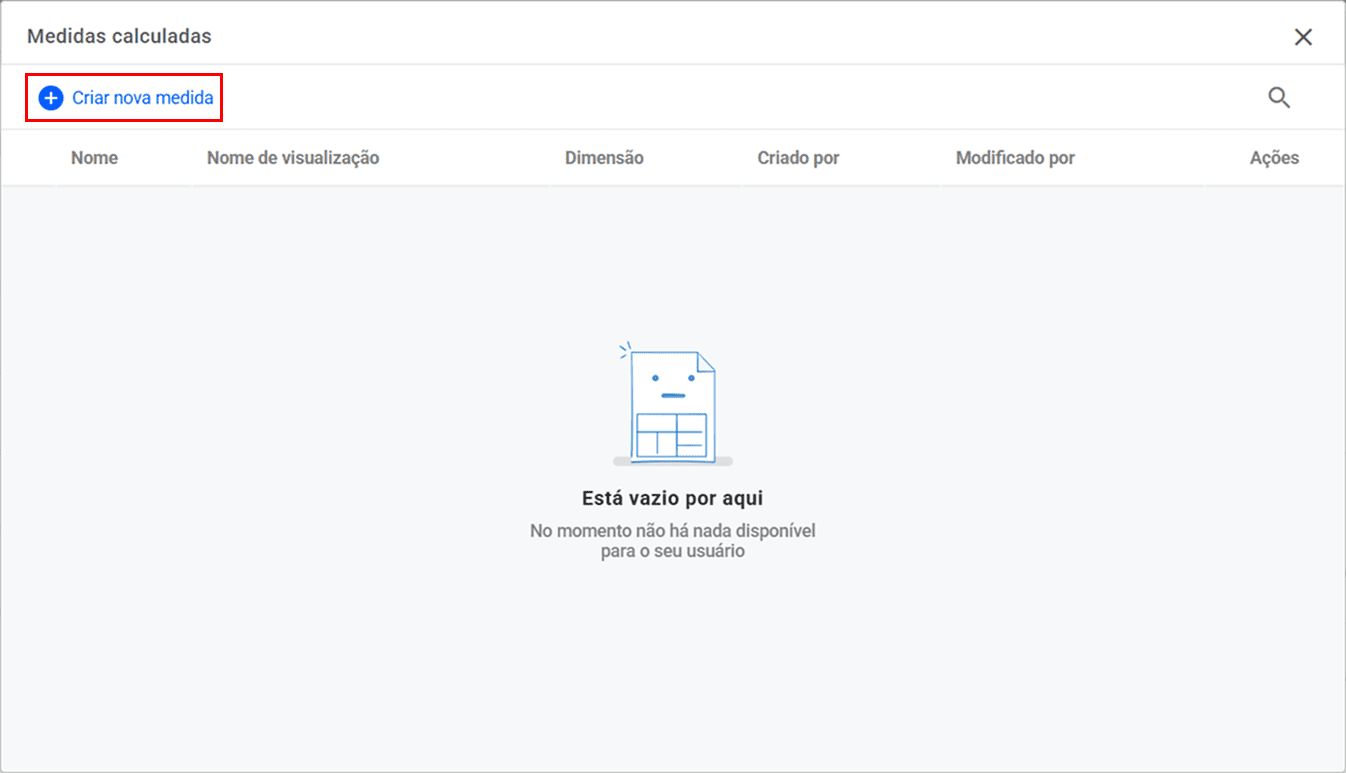Click the blank header cell before Nome
Image resolution: width=1346 pixels, height=773 pixels.
(30, 158)
